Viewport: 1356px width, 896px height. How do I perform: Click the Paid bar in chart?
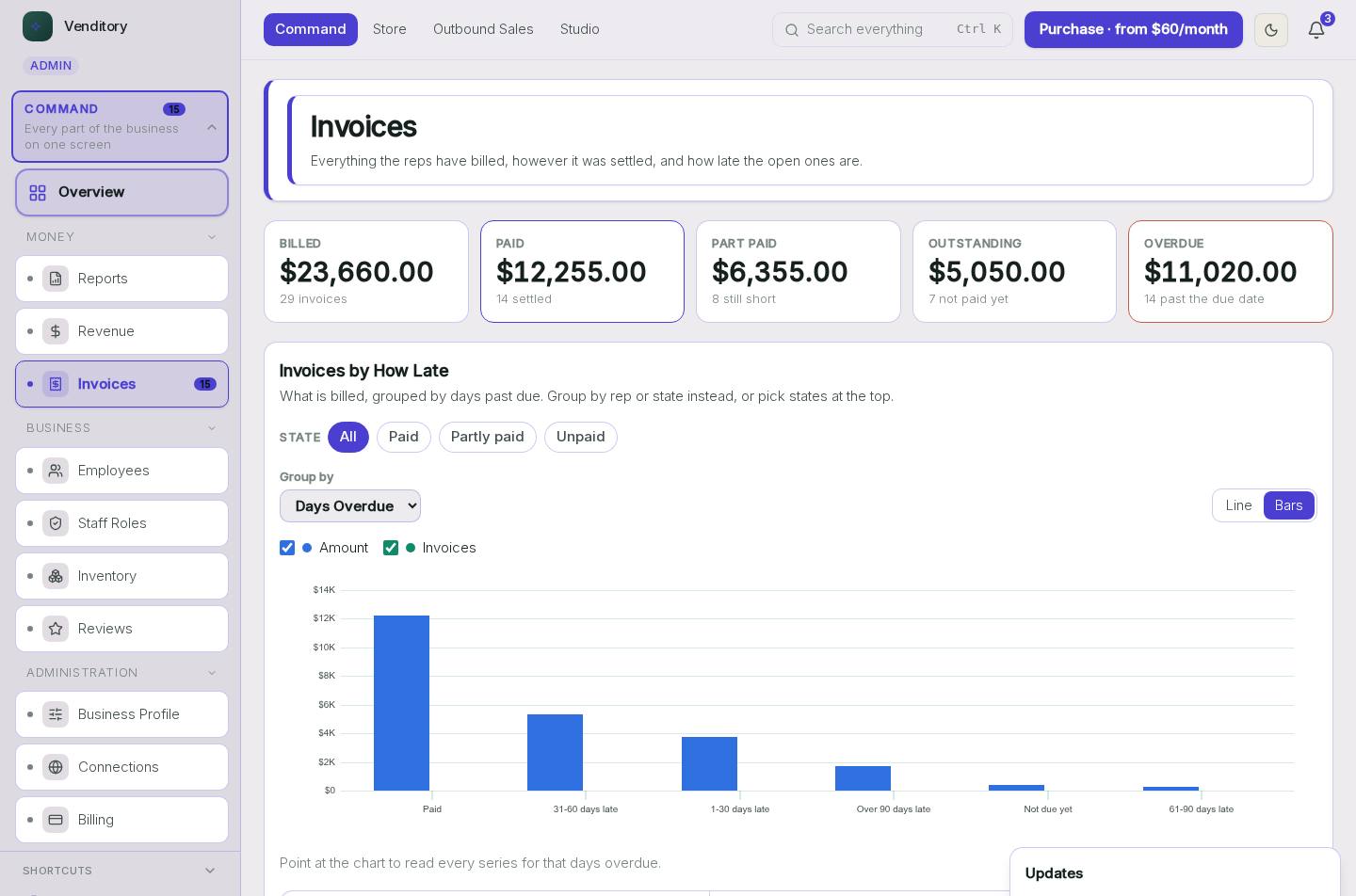pyautogui.click(x=401, y=703)
